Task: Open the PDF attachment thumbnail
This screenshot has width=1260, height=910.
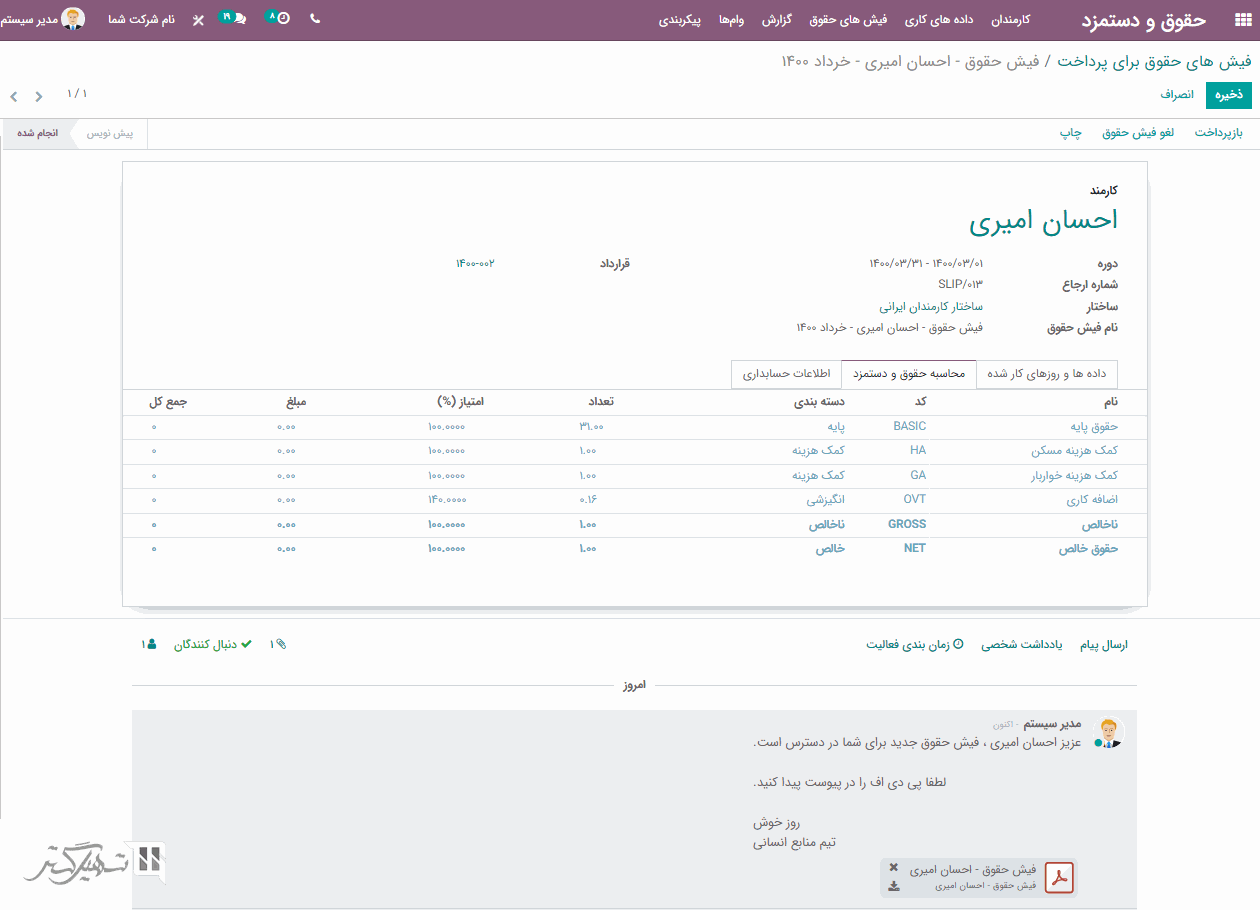Action: (1058, 878)
